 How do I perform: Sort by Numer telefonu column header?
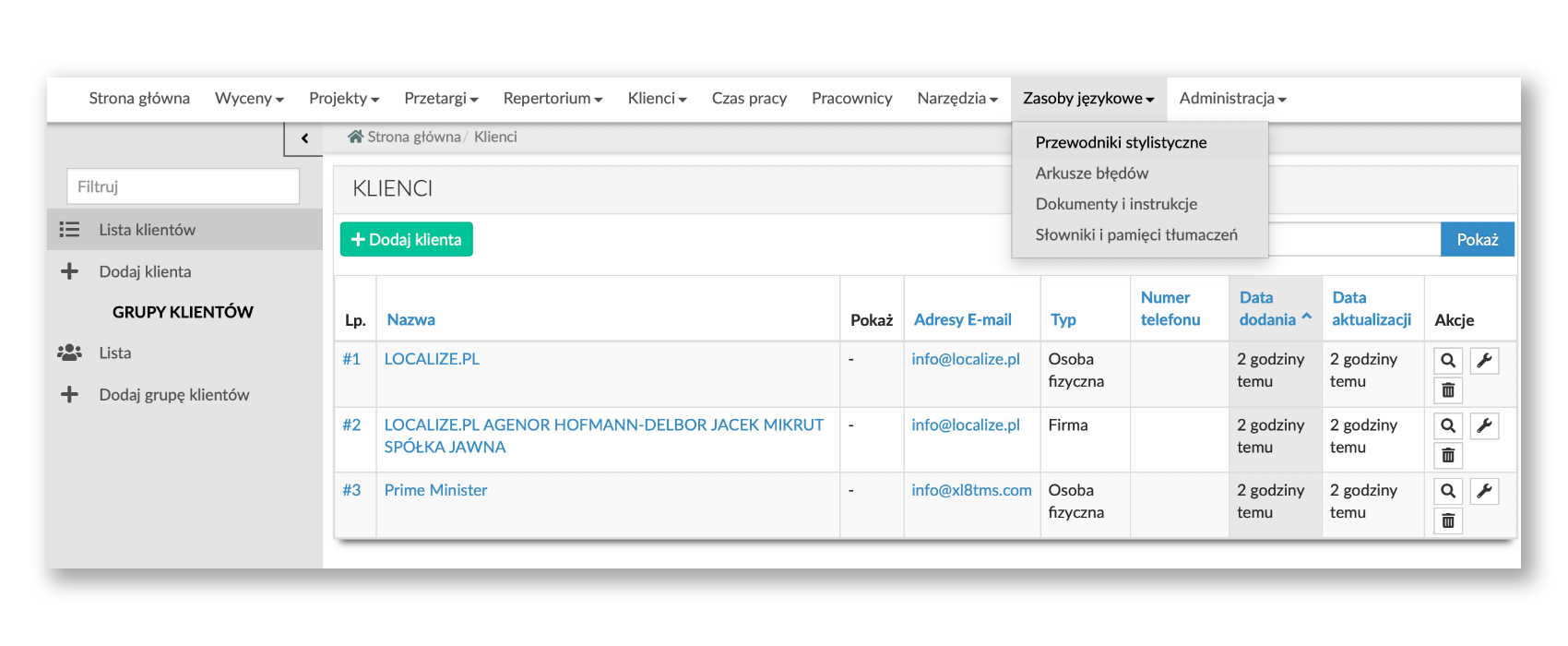pyautogui.click(x=1170, y=308)
